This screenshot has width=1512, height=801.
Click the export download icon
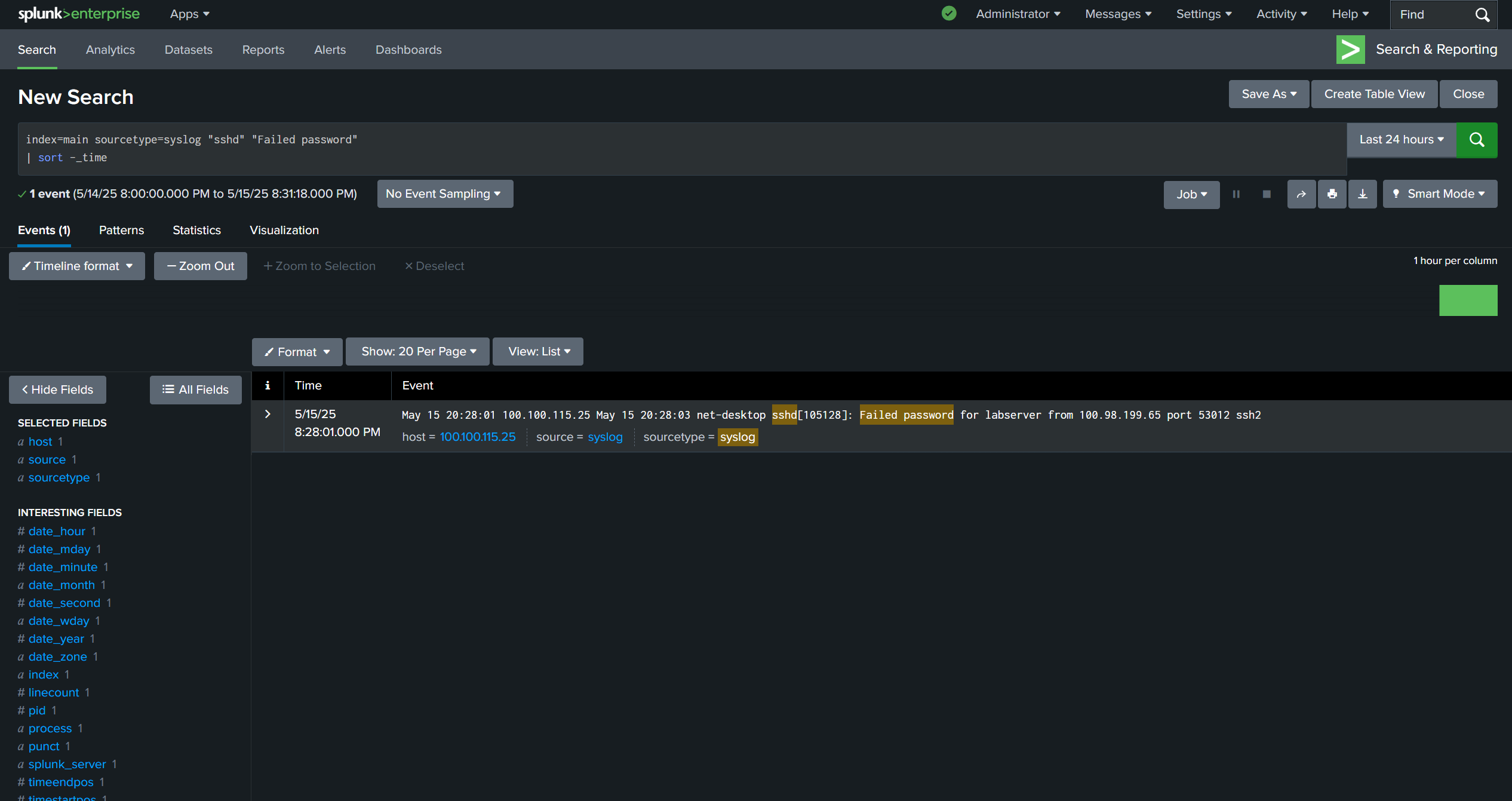point(1362,194)
